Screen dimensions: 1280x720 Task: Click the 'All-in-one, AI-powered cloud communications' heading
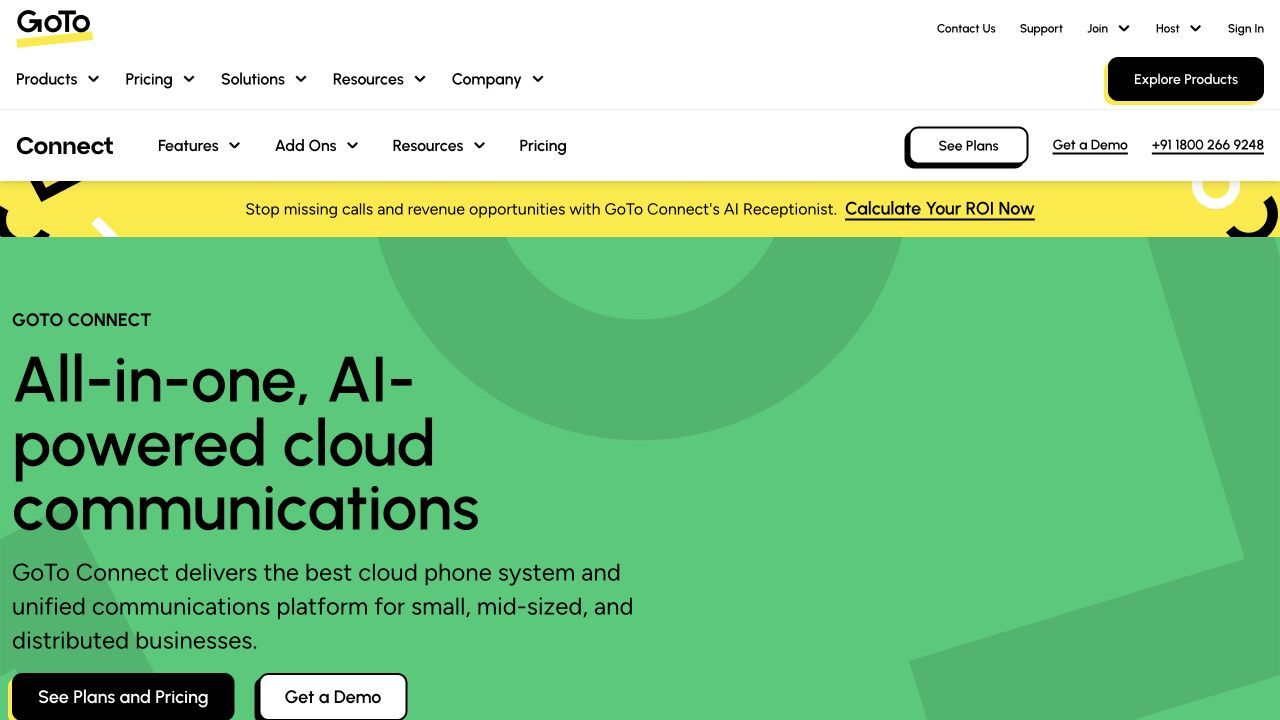tap(246, 444)
